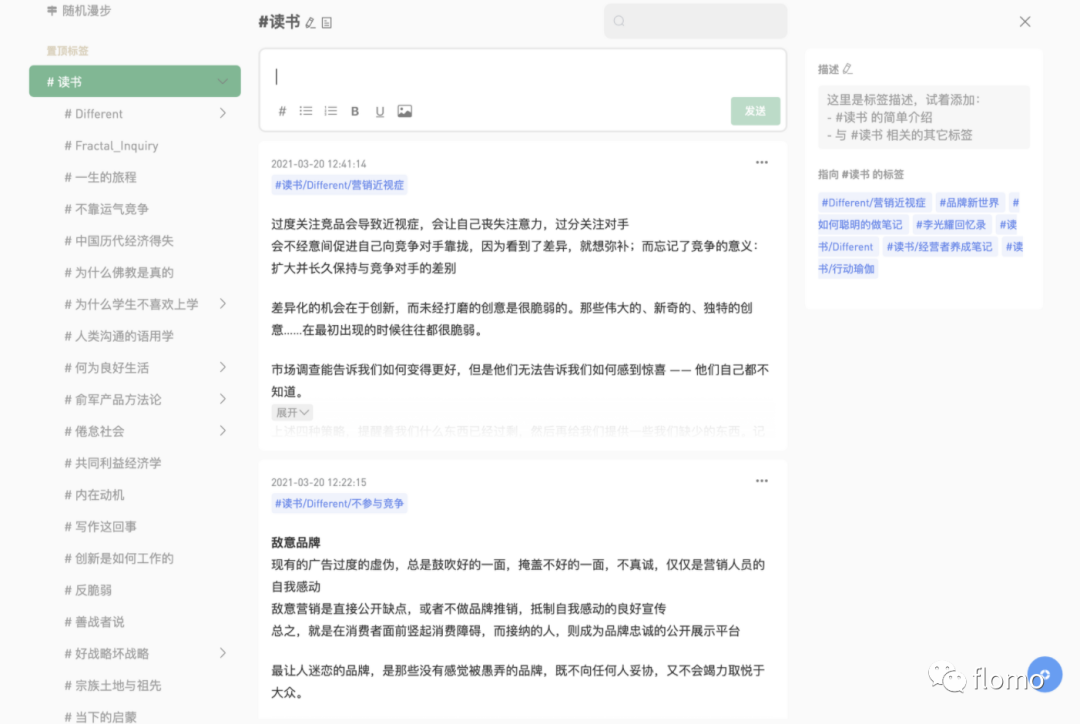Apply bold formatting with B icon
The image size is (1080, 724).
(x=355, y=111)
